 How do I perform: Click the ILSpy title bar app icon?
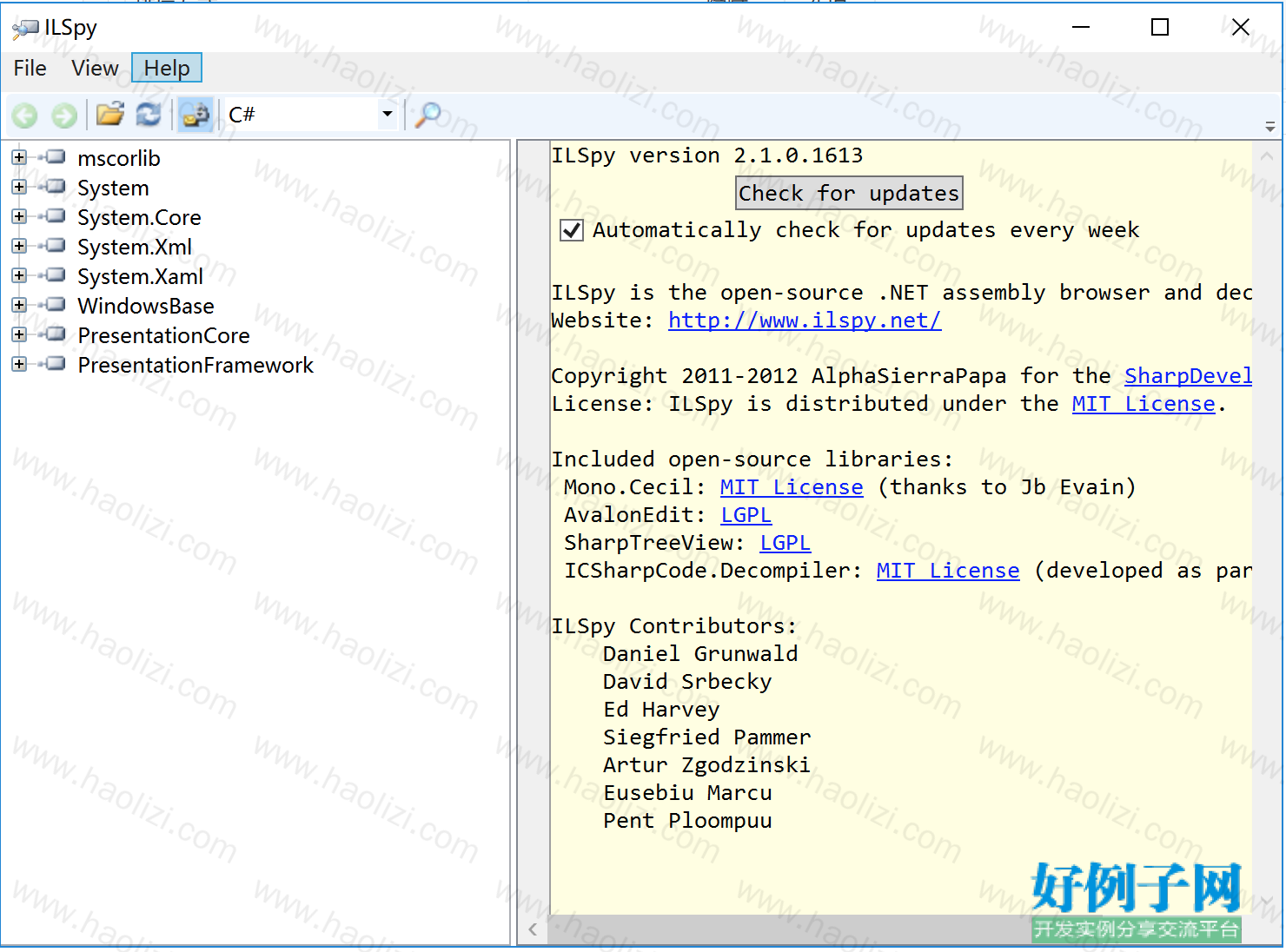tap(25, 29)
